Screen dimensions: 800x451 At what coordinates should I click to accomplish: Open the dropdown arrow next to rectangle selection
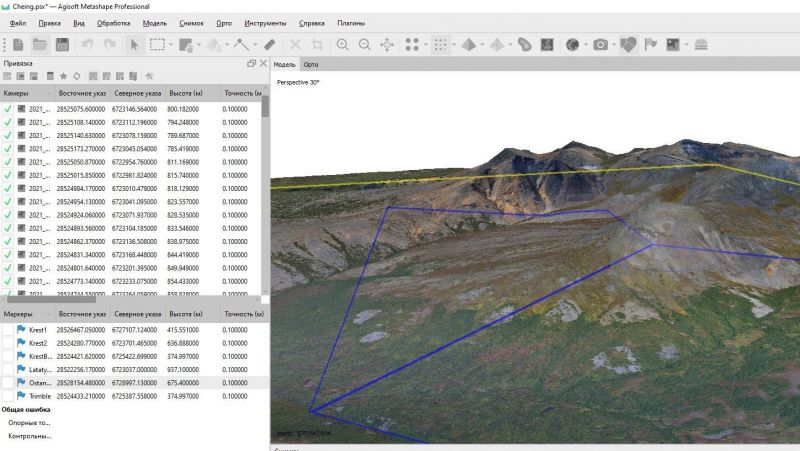tap(170, 44)
